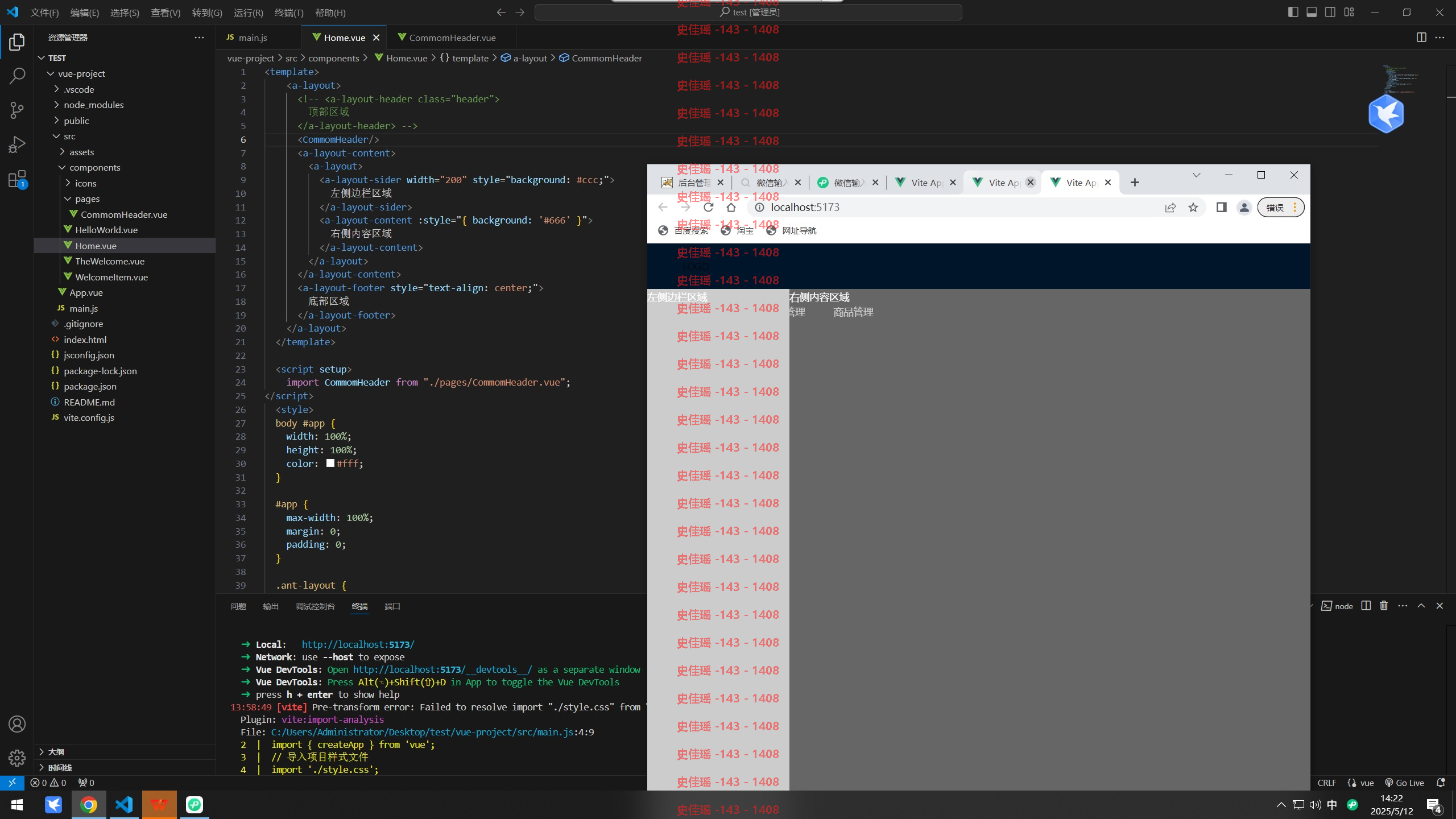Reload the page in Chrome window
The image size is (1456, 819).
click(708, 208)
